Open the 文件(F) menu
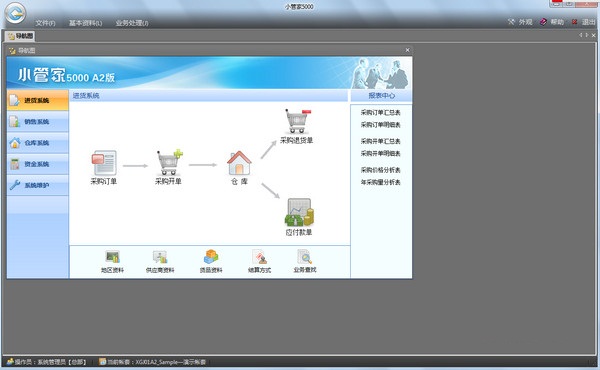Screen dimensions: 600x370 [x=46, y=23]
